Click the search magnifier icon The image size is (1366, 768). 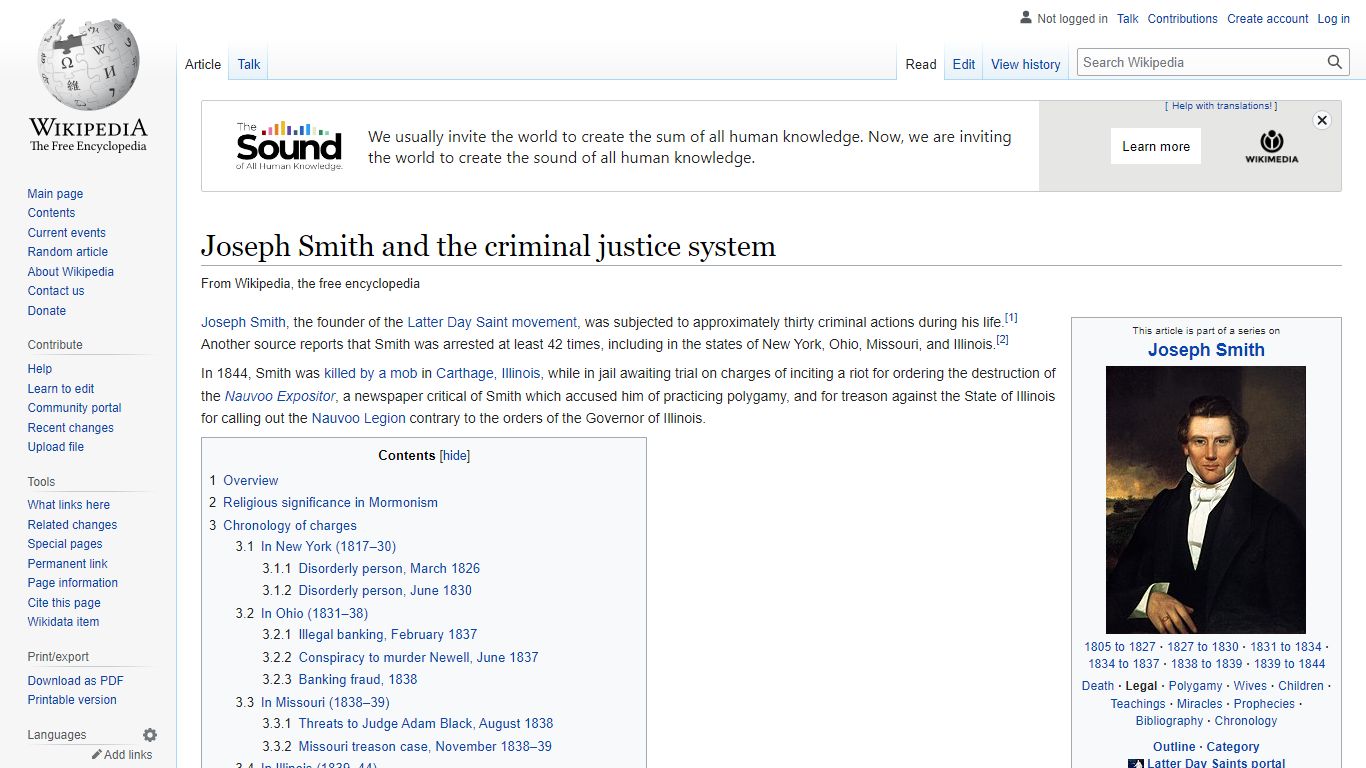1335,62
